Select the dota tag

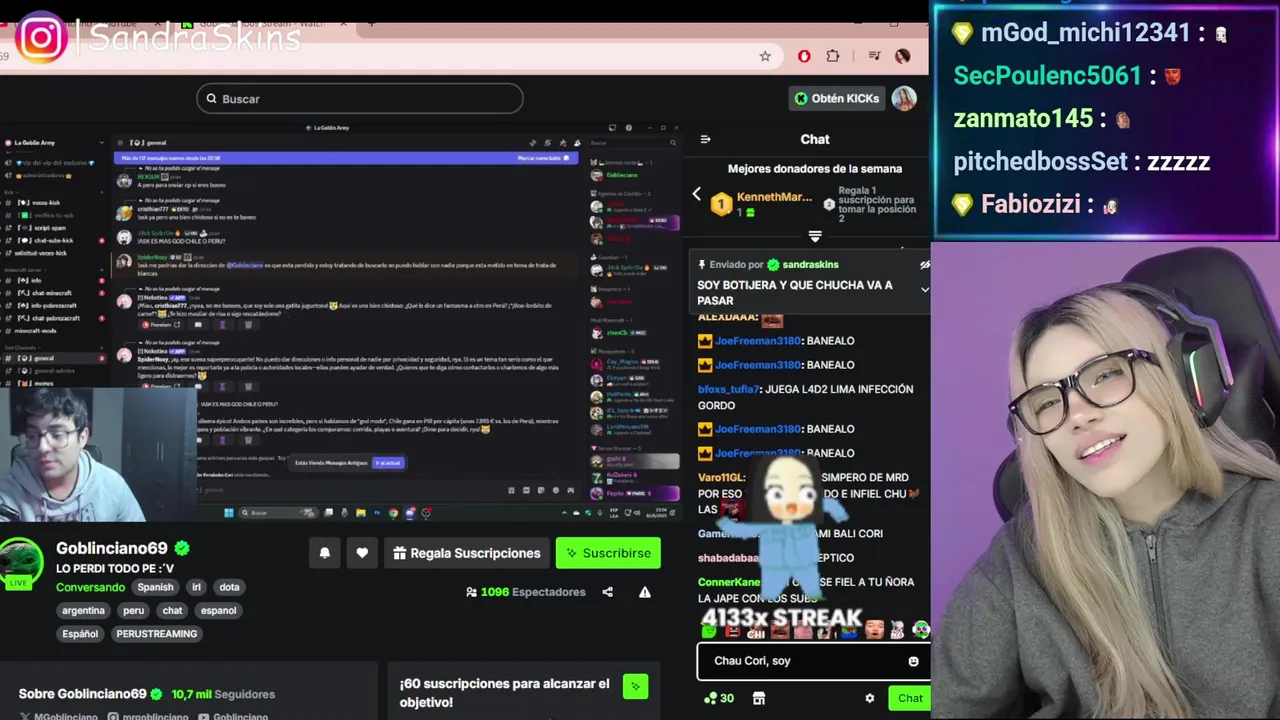(230, 587)
